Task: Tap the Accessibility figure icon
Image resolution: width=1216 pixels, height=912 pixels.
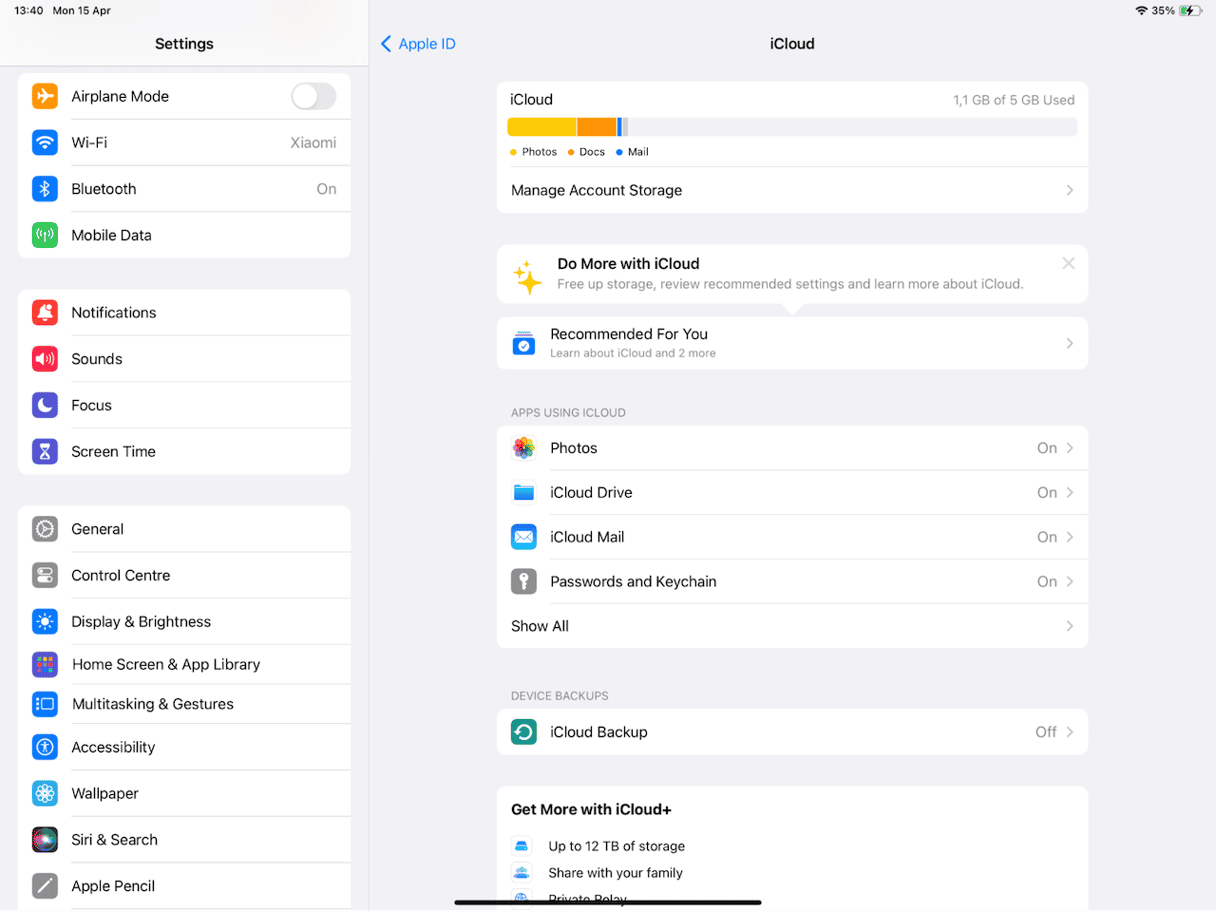Action: click(45, 747)
